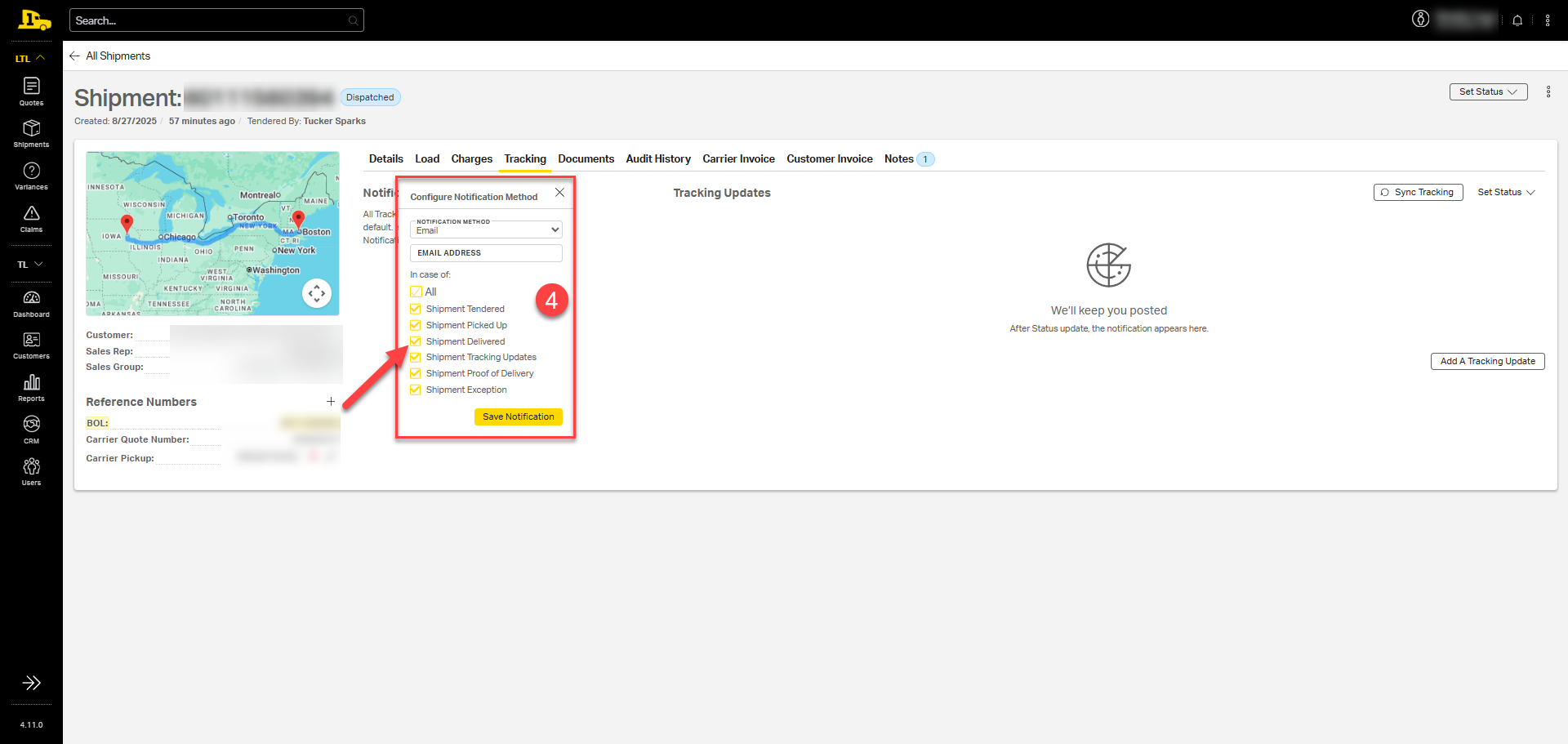Open the top bar kebab menu
This screenshot has width=1568, height=744.
[1548, 20]
